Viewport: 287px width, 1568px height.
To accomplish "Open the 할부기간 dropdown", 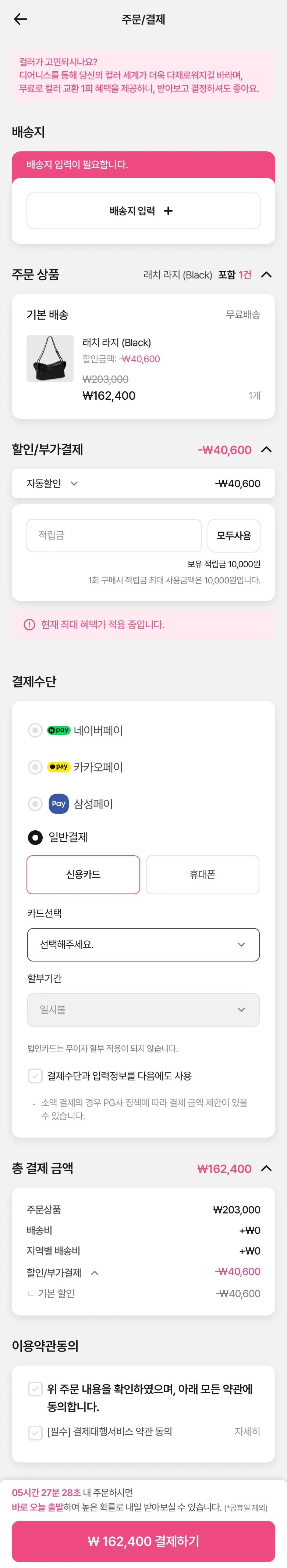I will point(143,1009).
